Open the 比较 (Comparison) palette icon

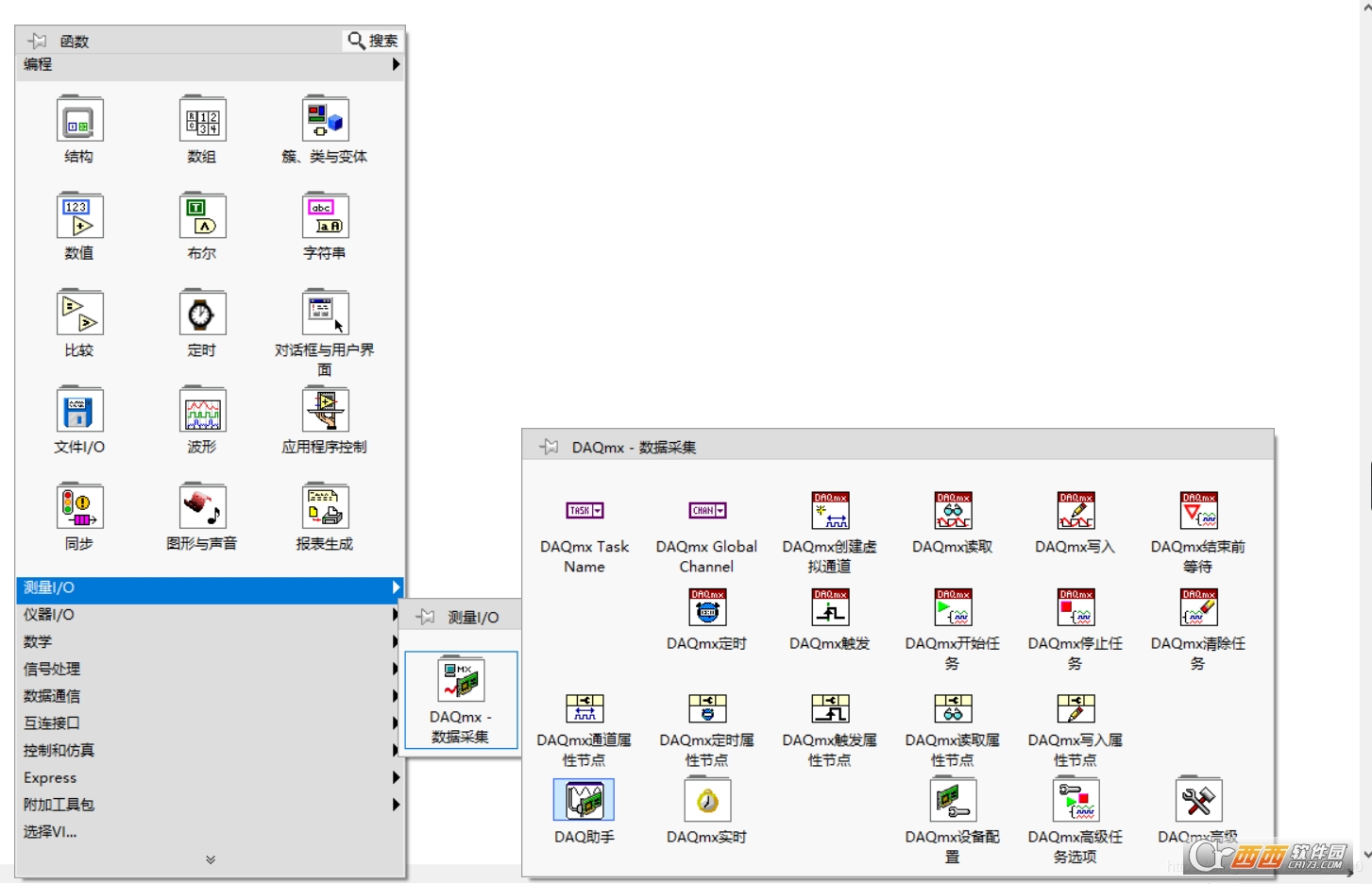80,314
